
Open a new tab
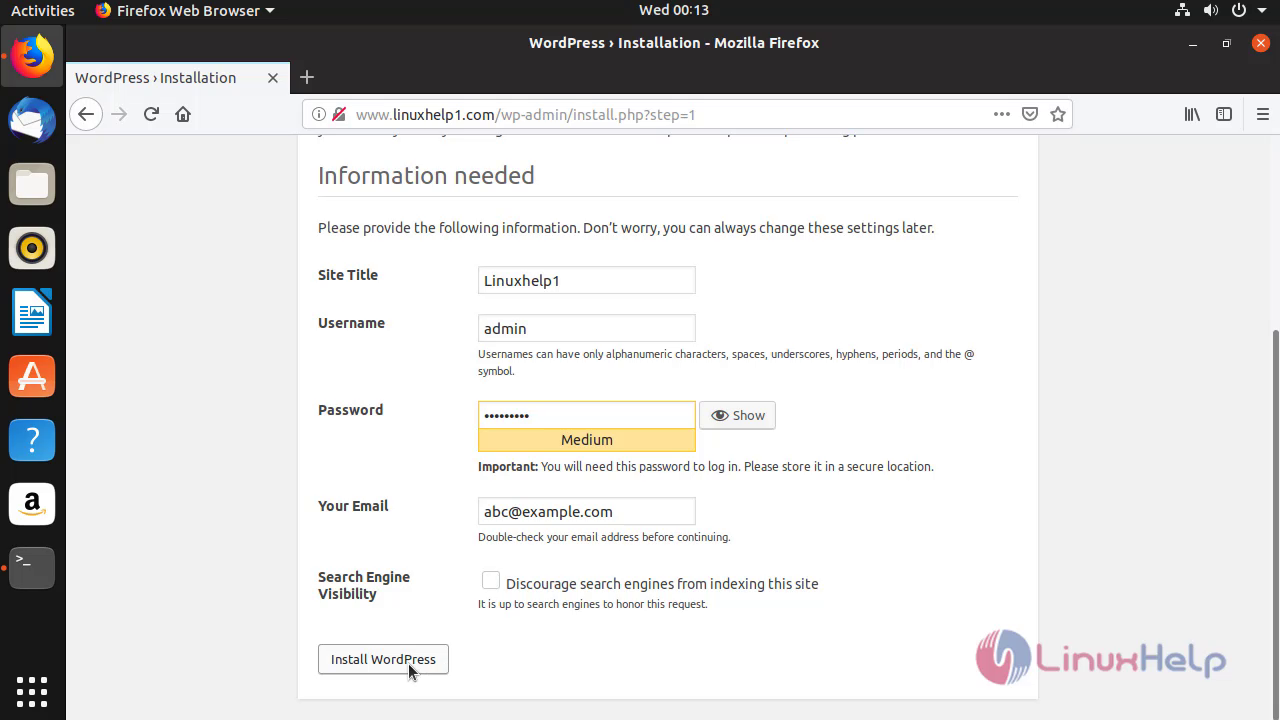(x=307, y=77)
